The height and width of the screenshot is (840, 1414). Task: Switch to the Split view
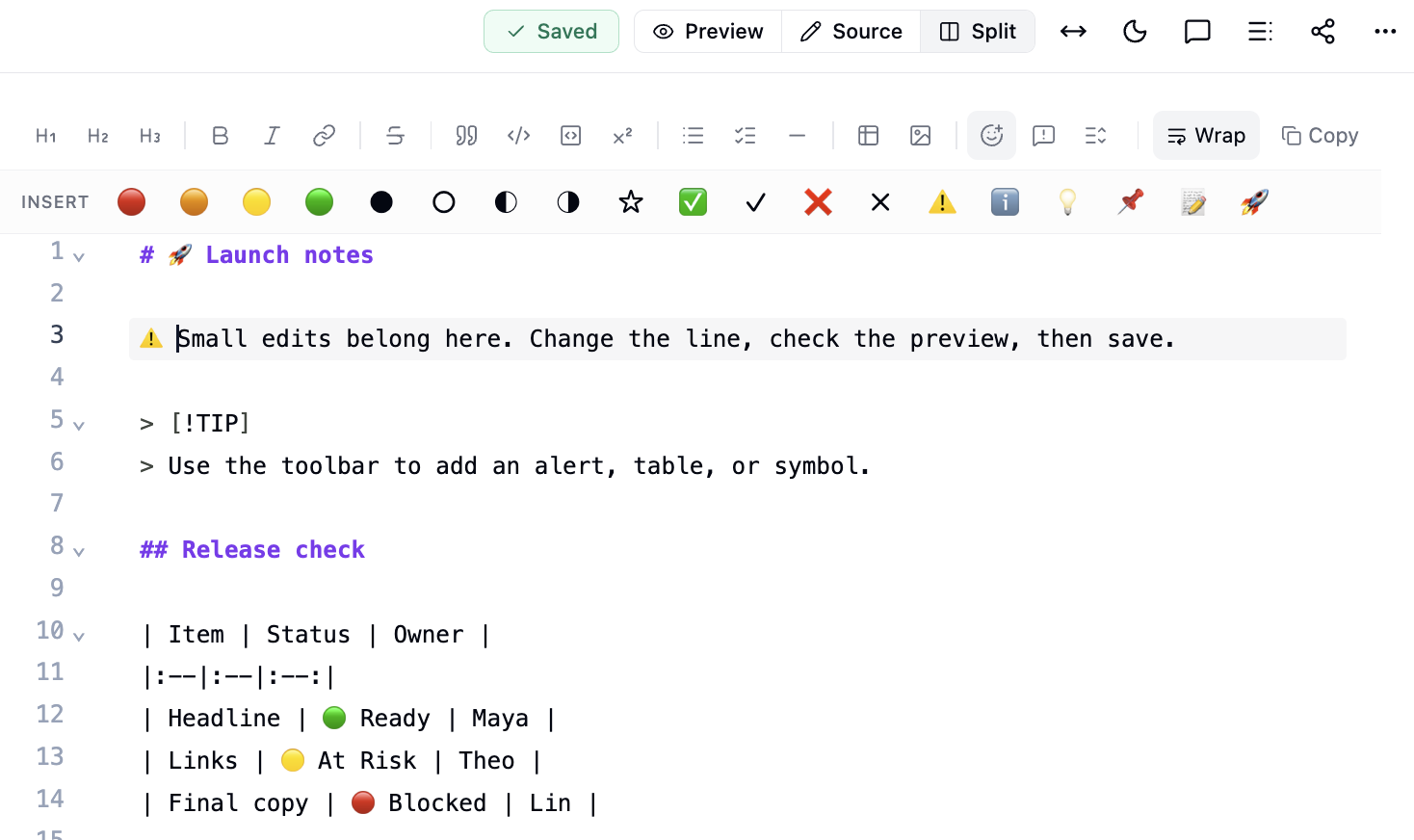tap(978, 32)
